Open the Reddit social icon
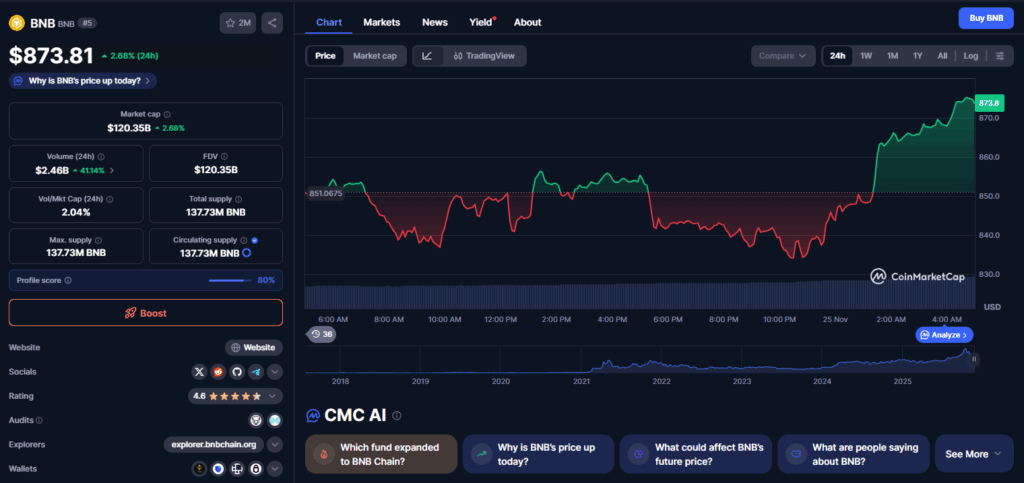Viewport: 1024px width, 483px height. pyautogui.click(x=218, y=371)
